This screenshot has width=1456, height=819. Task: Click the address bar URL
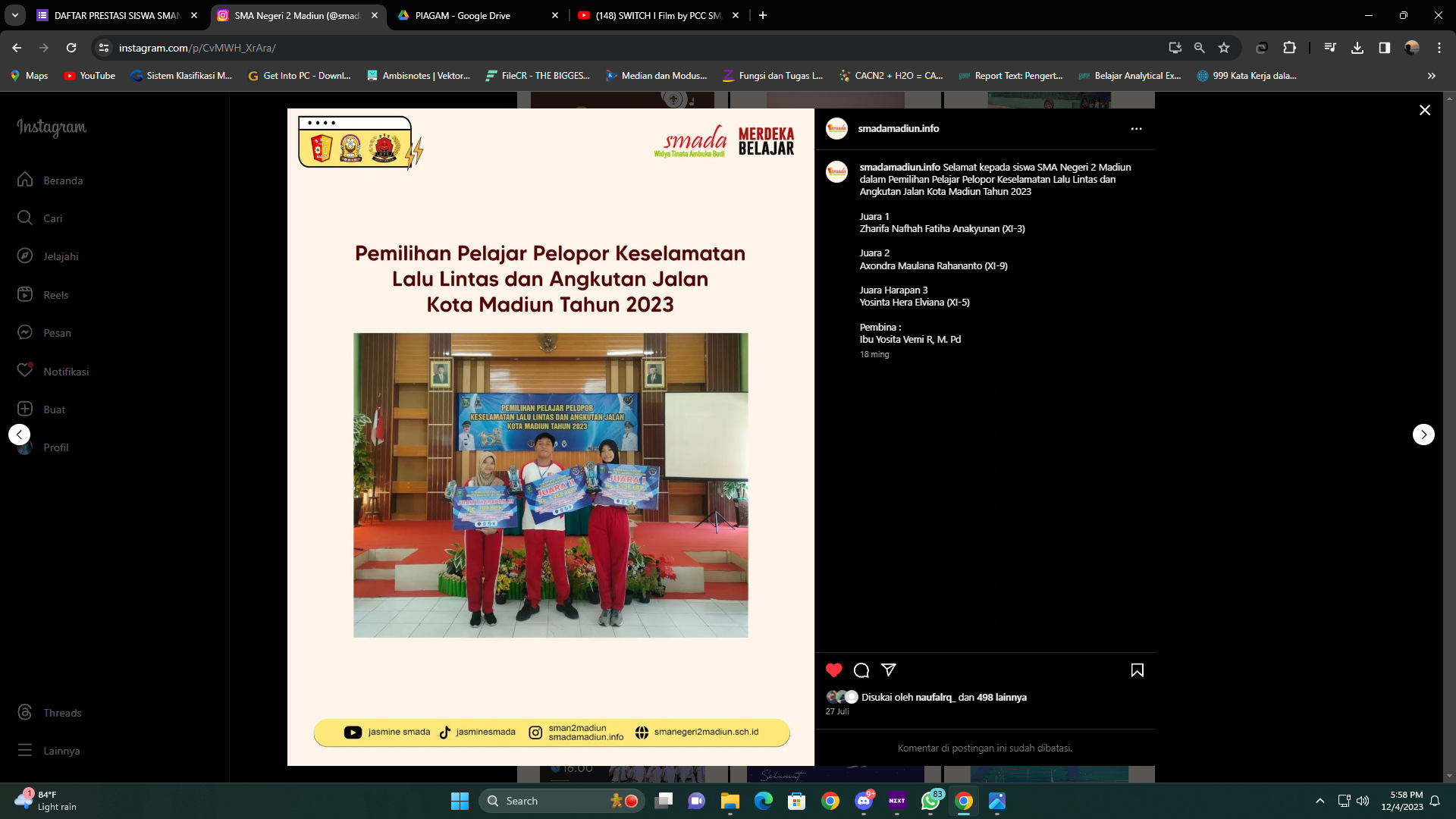197,48
